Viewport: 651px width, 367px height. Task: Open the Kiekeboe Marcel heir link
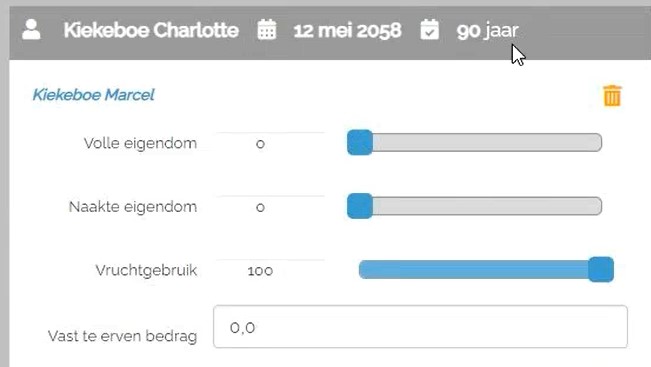coord(93,95)
